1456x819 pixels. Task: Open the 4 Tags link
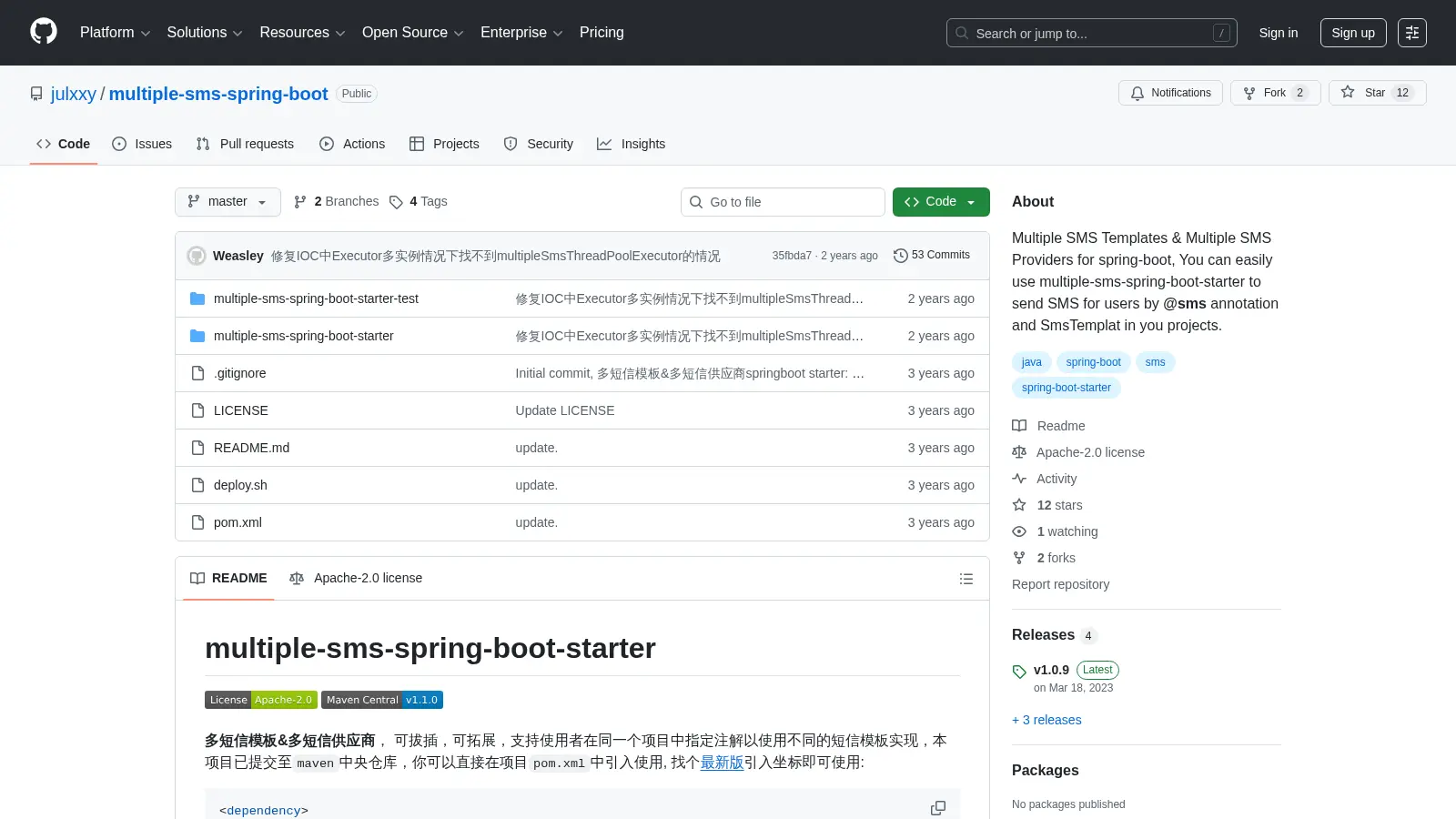coord(419,202)
